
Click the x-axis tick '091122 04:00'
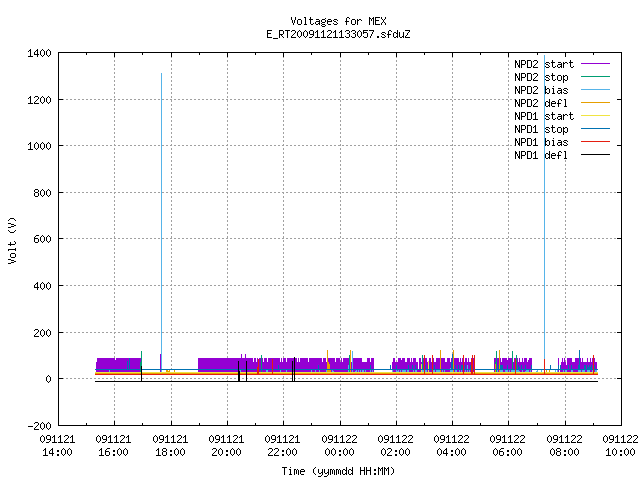click(x=452, y=446)
